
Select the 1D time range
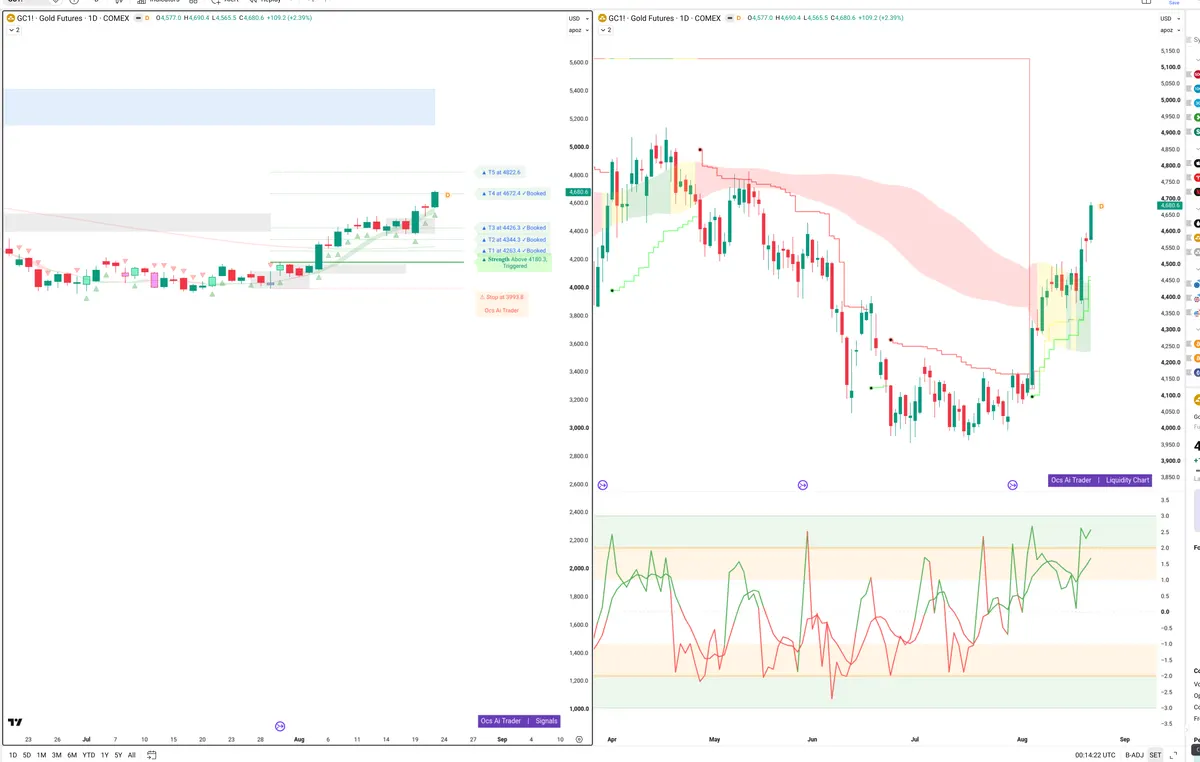coord(13,755)
